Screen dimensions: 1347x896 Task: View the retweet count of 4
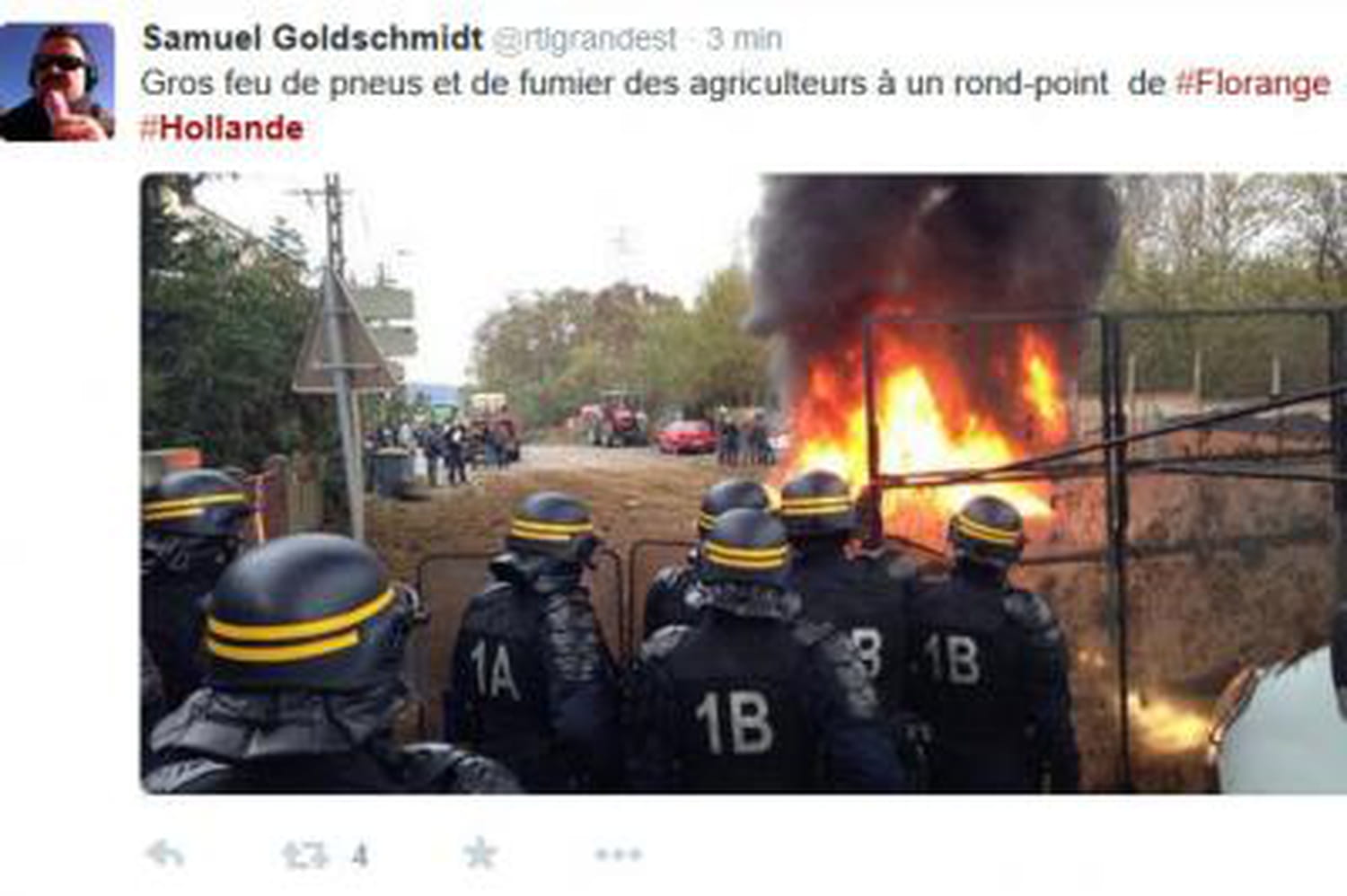pos(359,856)
